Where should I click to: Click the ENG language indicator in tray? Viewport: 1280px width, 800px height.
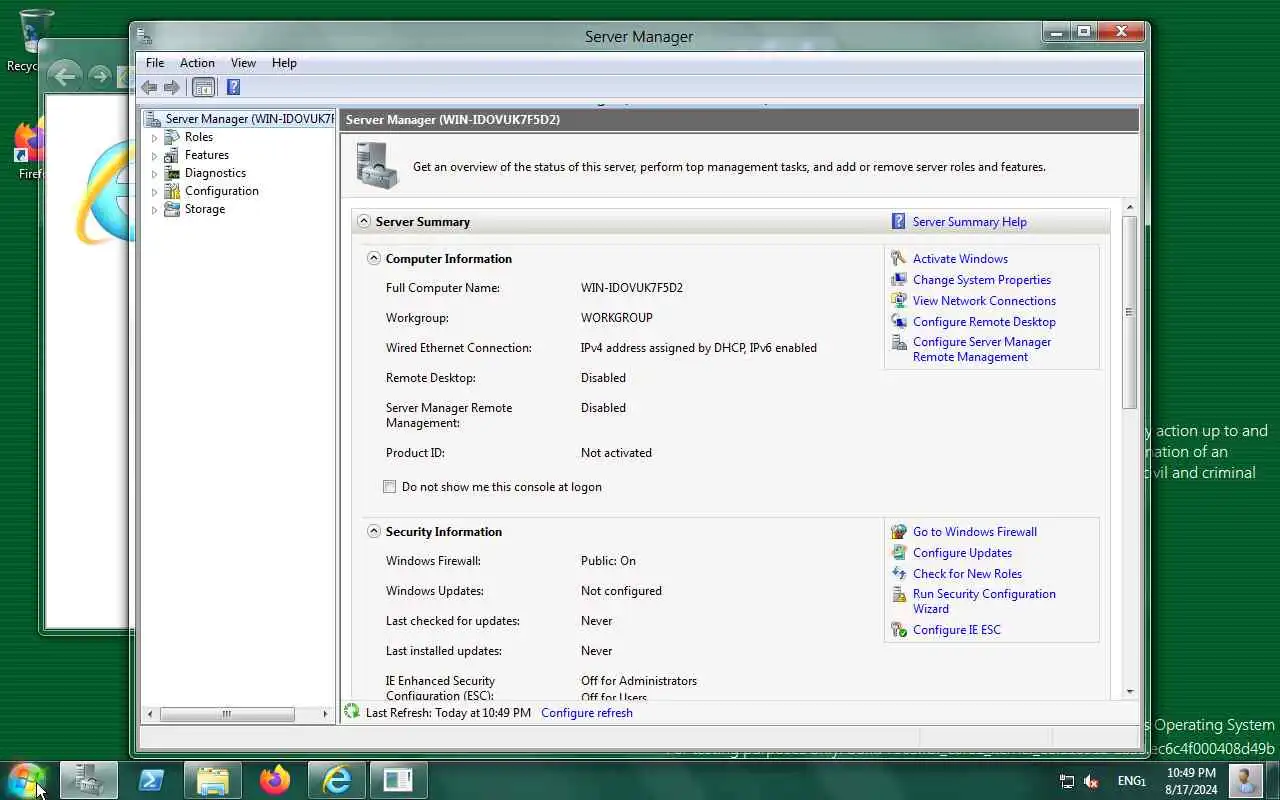[x=1131, y=781]
